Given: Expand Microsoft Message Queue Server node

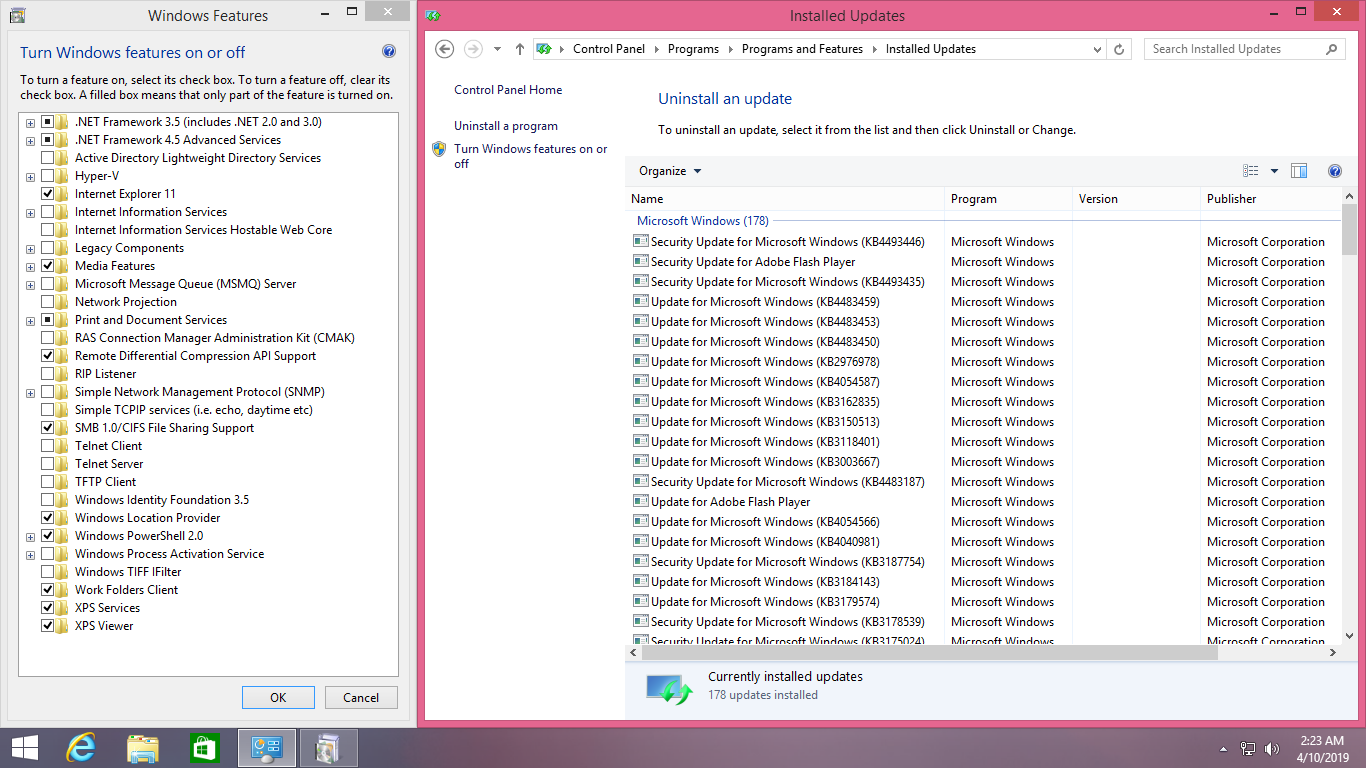Looking at the screenshot, I should [x=31, y=285].
